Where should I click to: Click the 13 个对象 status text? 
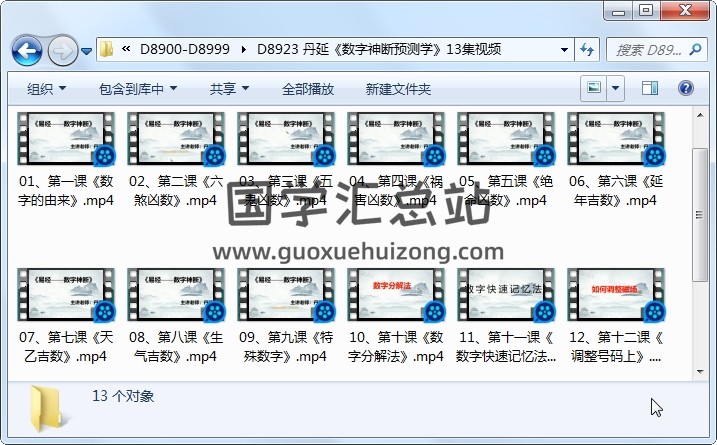coord(123,396)
